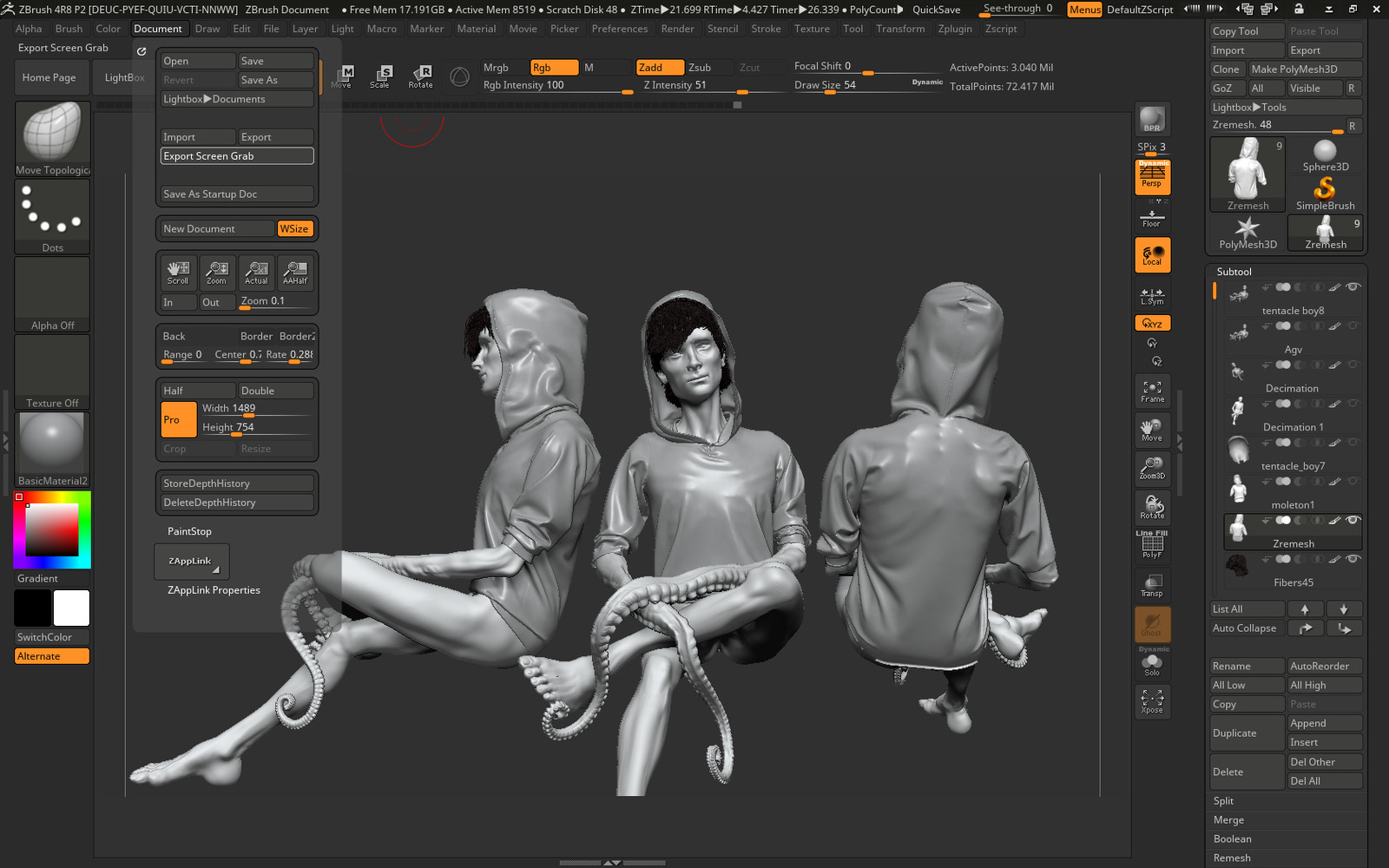The width and height of the screenshot is (1389, 868).
Task: Toggle the Floor grid icon
Action: (x=1152, y=218)
